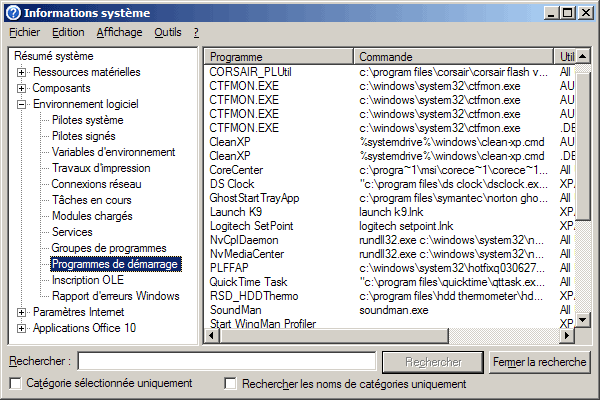Open the Fichier menu
This screenshot has height=400, width=600.
(x=24, y=32)
